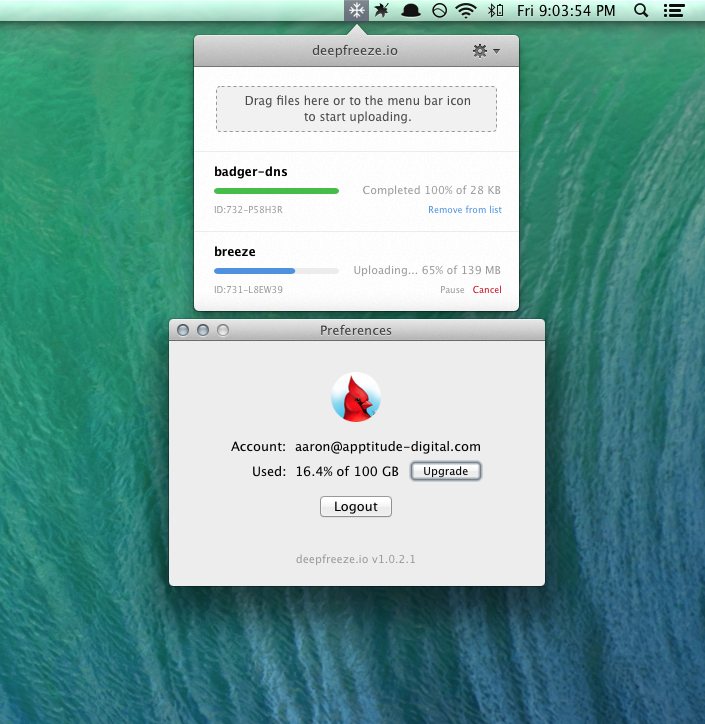This screenshot has width=705, height=724.
Task: Click the Bluetooth battery menu bar icon
Action: pyautogui.click(x=494, y=11)
